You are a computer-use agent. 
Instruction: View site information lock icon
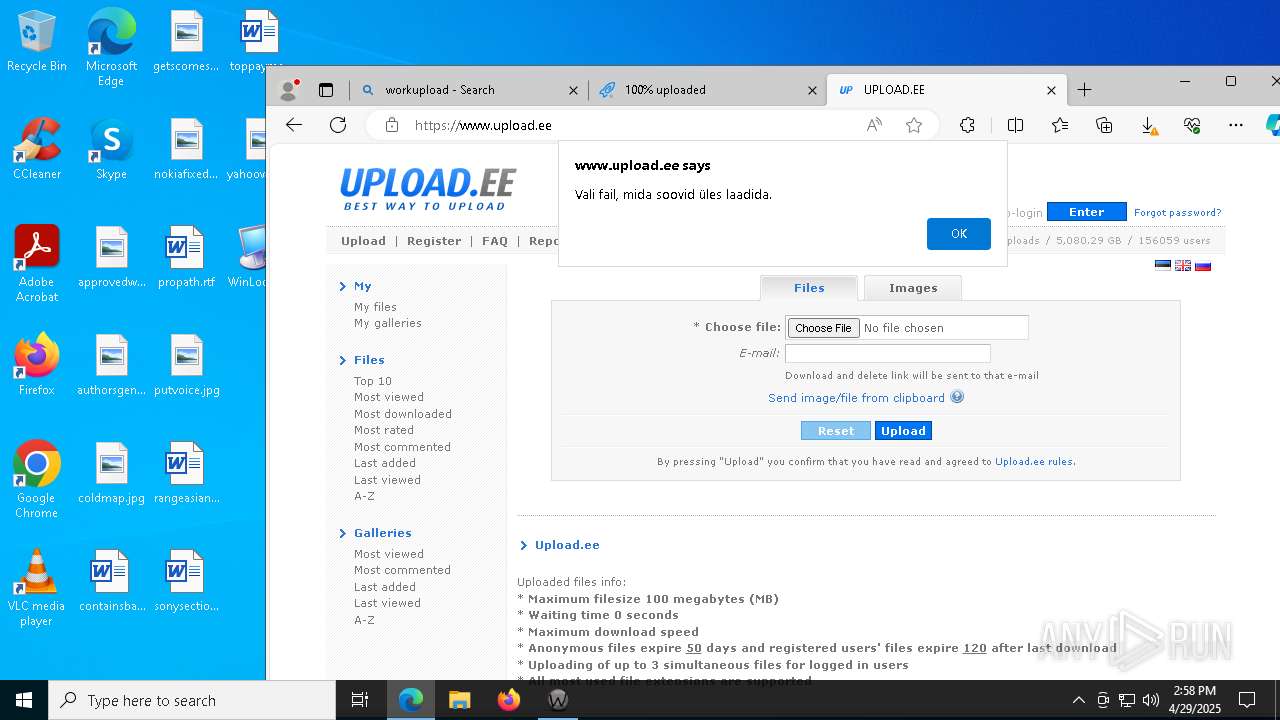click(x=392, y=125)
